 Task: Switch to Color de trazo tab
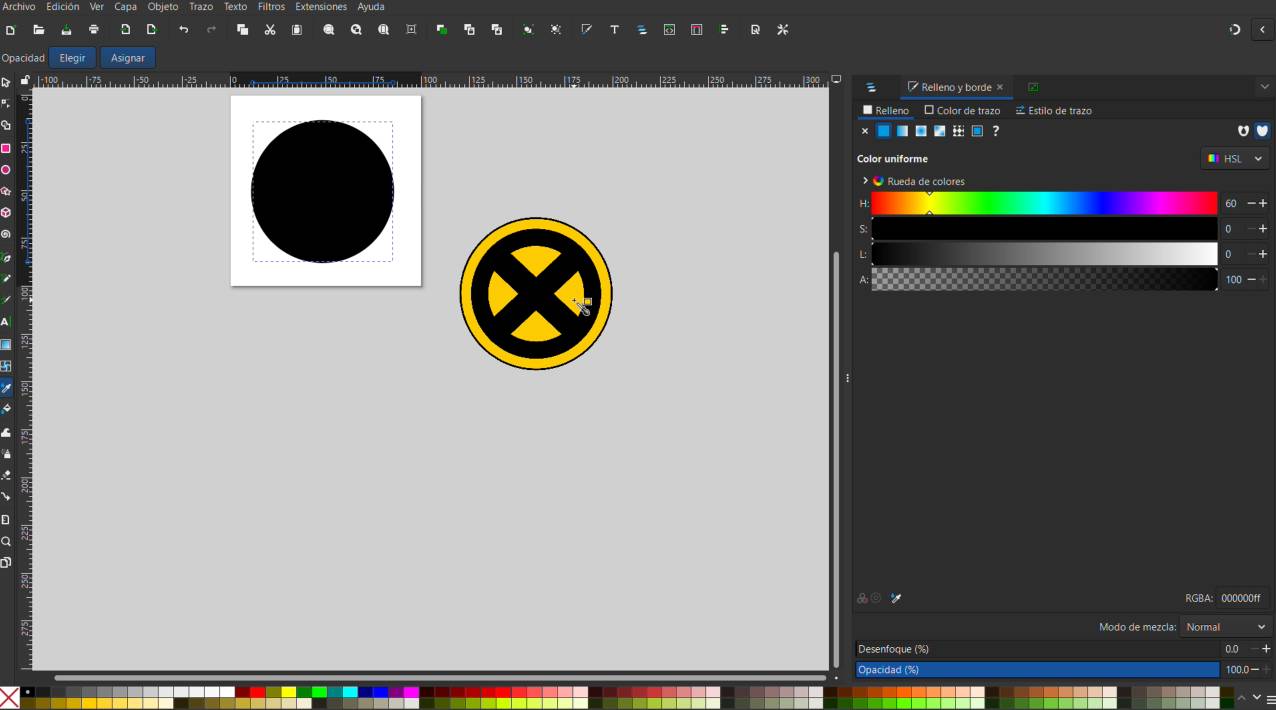click(x=962, y=111)
